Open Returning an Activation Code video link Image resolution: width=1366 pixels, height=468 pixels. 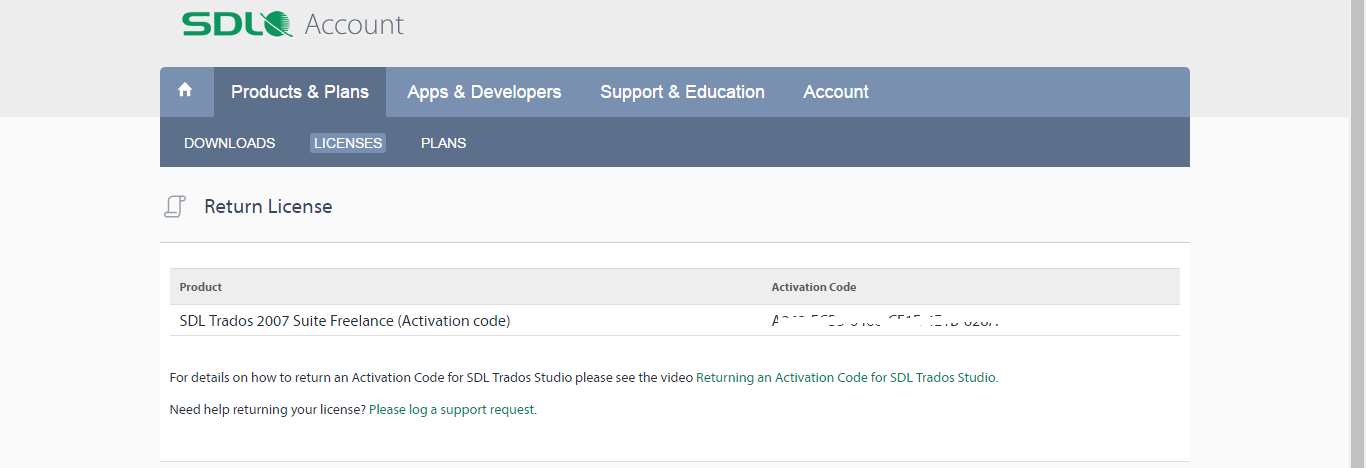[x=846, y=378]
